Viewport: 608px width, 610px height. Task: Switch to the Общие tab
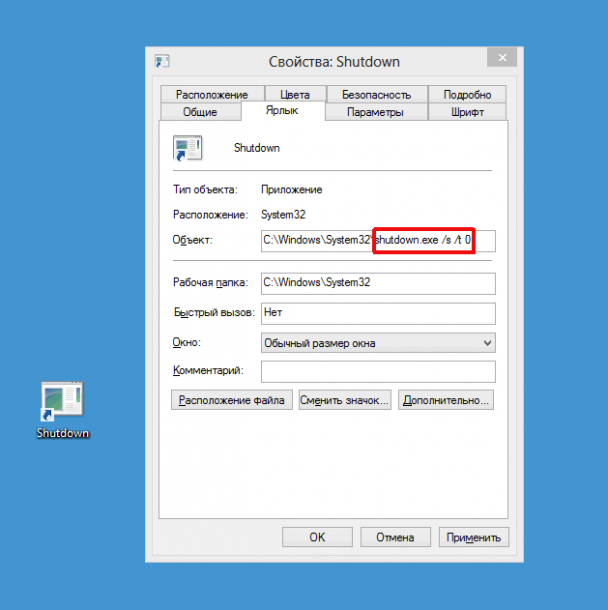coord(200,113)
